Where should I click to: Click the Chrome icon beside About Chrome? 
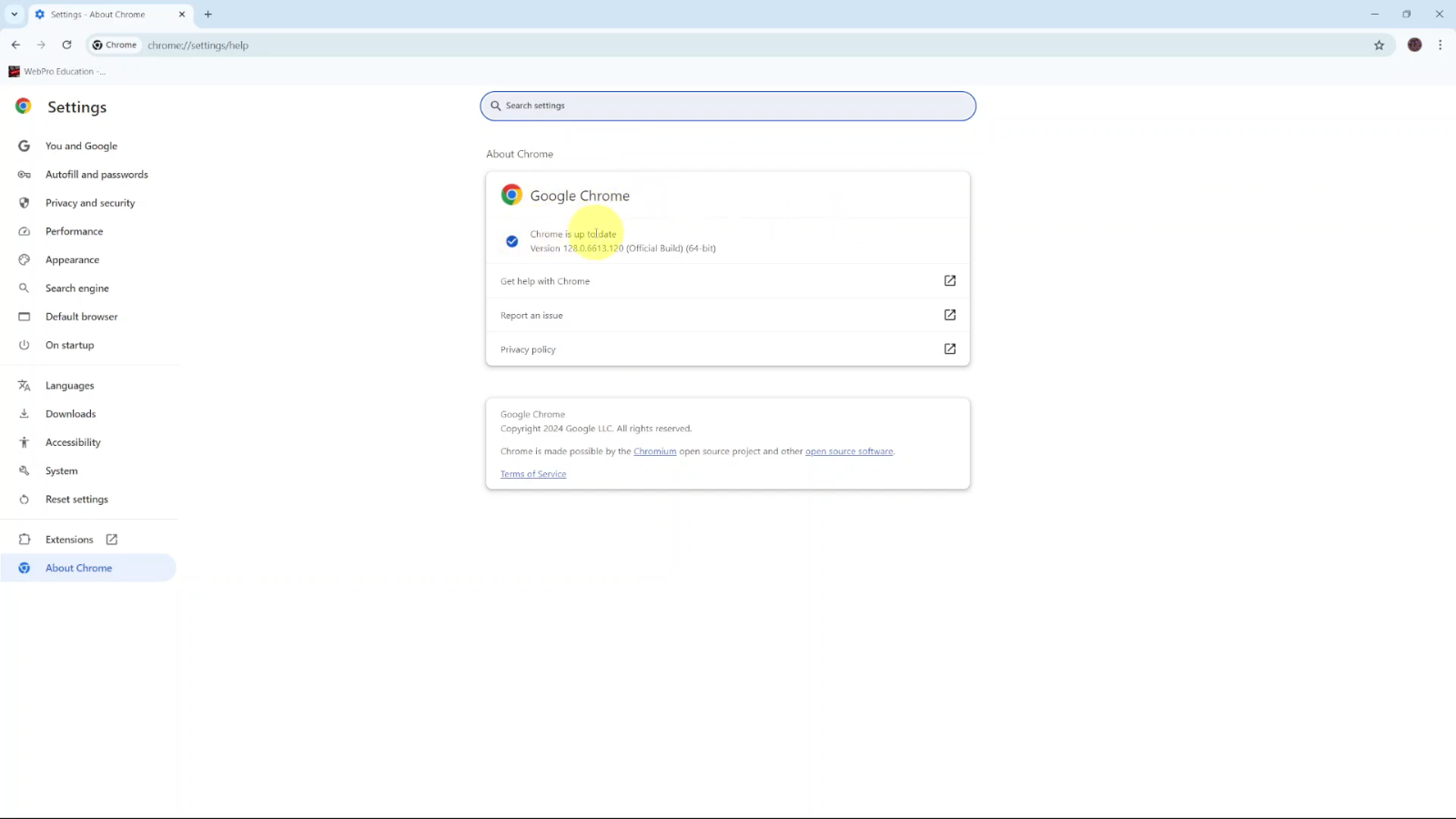point(25,568)
